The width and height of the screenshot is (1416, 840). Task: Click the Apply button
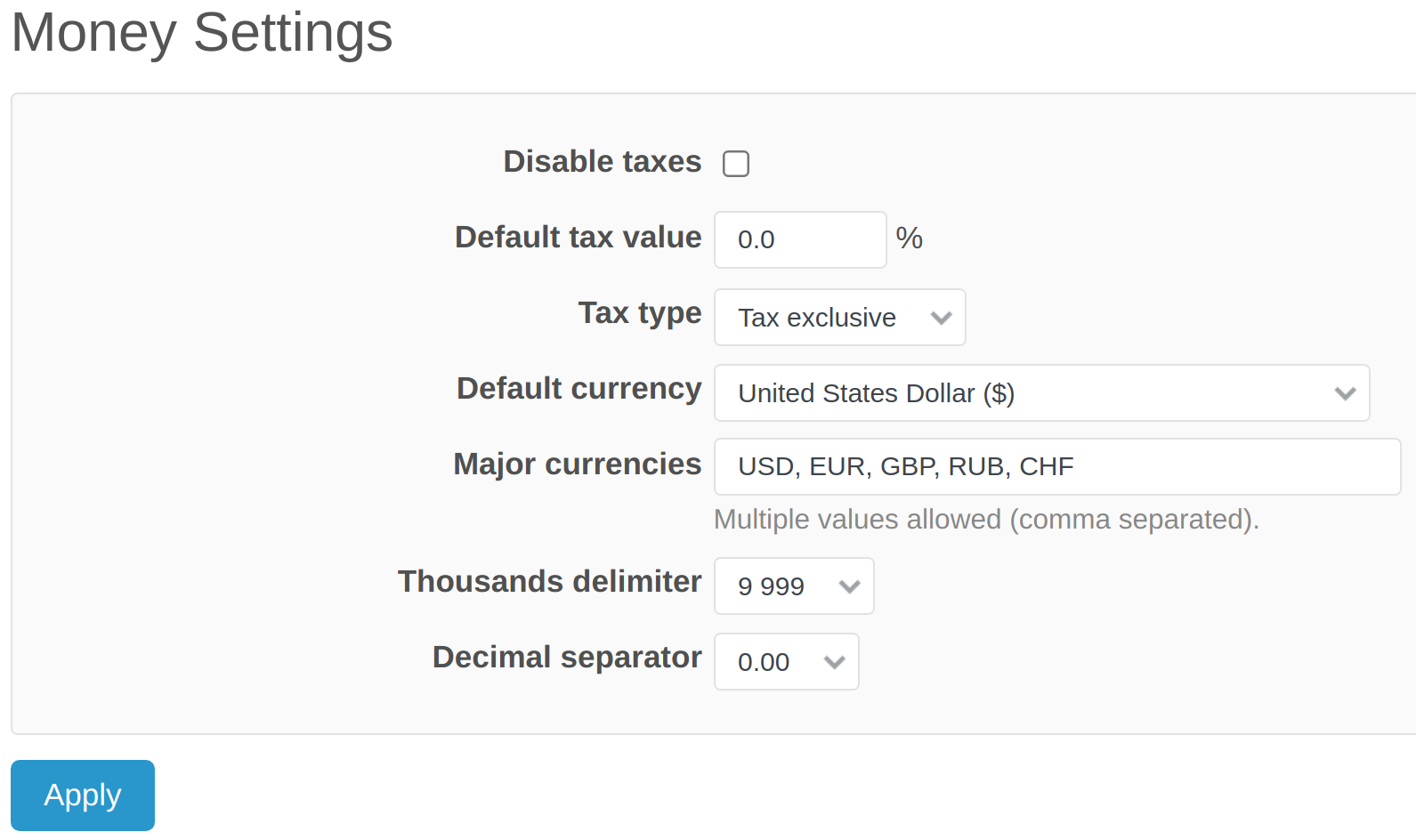point(82,795)
